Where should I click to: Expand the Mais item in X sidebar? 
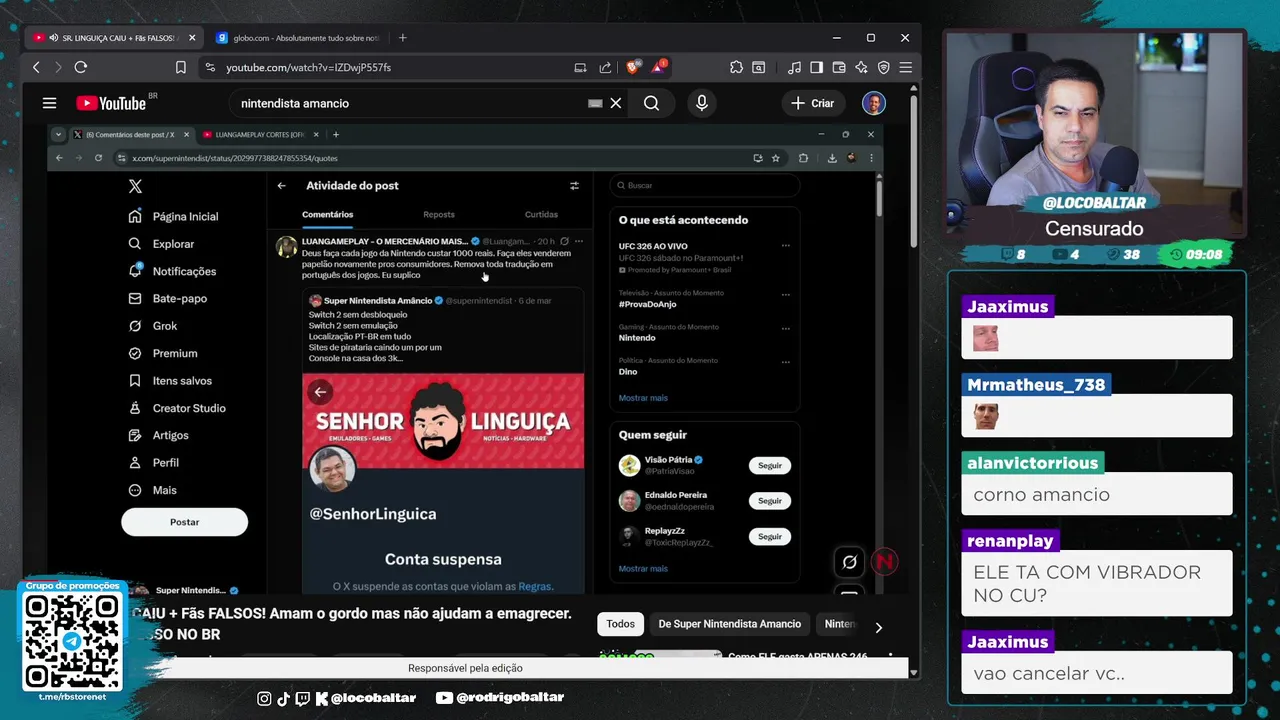pos(153,490)
